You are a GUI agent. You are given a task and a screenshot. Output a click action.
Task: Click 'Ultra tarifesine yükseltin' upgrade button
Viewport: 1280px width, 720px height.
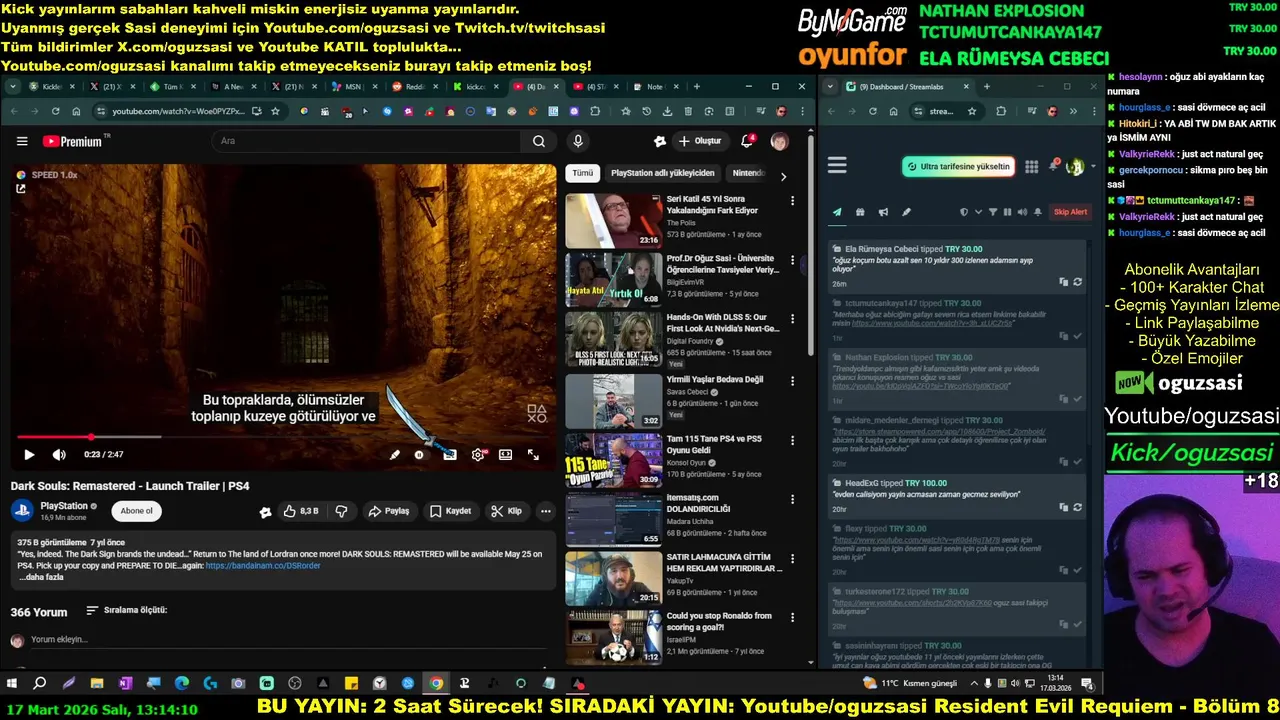(959, 166)
